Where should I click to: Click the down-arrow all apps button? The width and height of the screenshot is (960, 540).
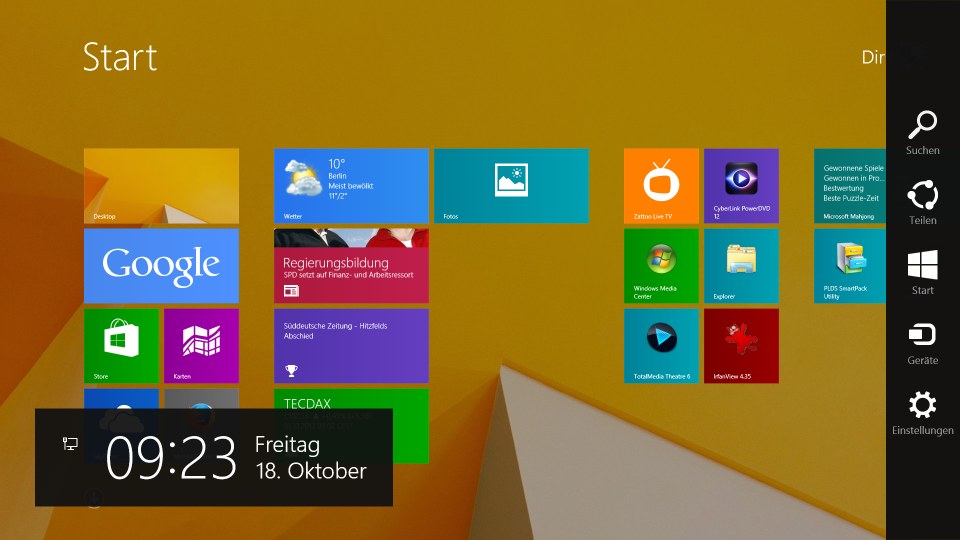pyautogui.click(x=93, y=499)
